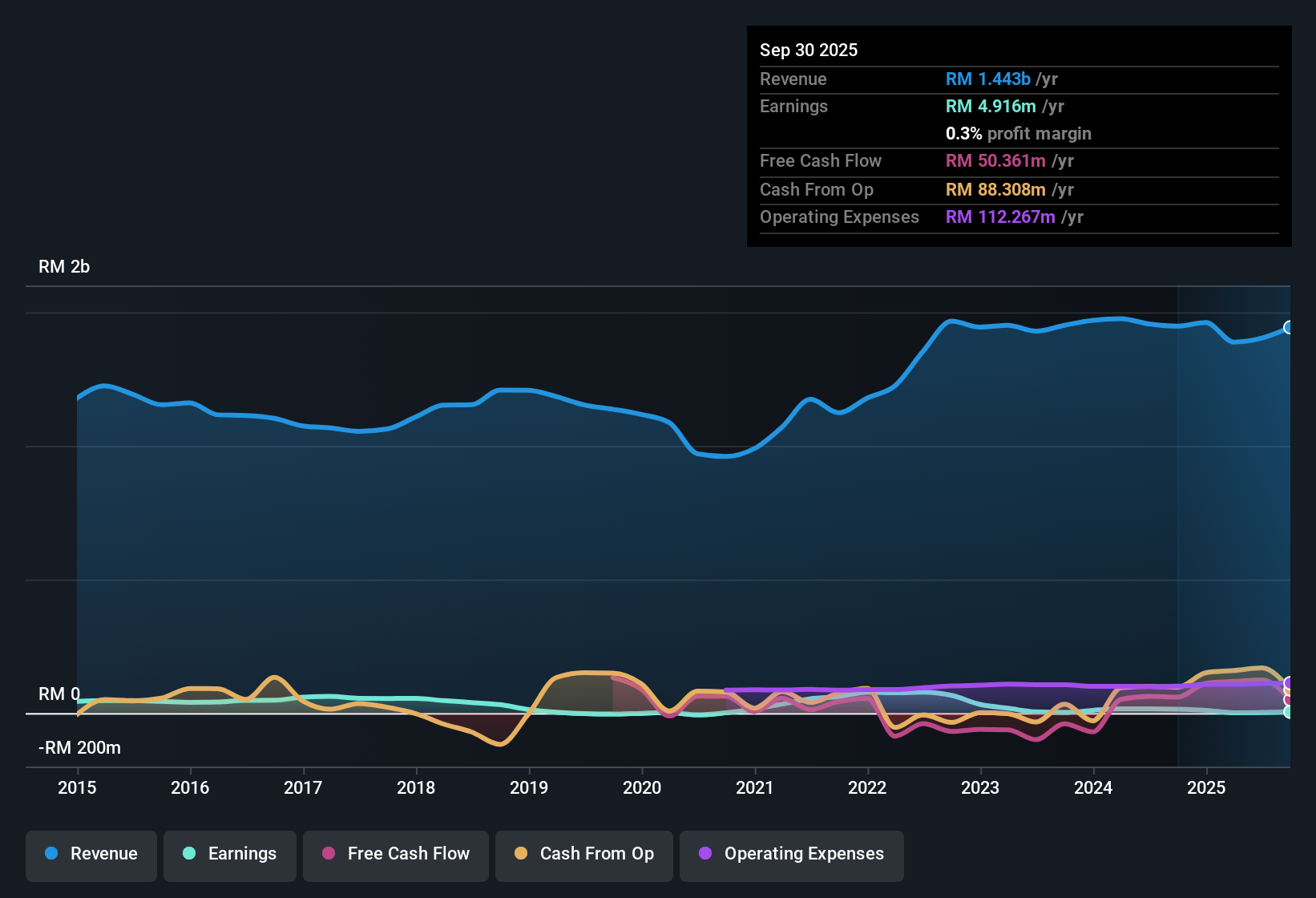Click the Sep 30 2025 tooltip header
The height and width of the screenshot is (898, 1316).
tap(809, 50)
